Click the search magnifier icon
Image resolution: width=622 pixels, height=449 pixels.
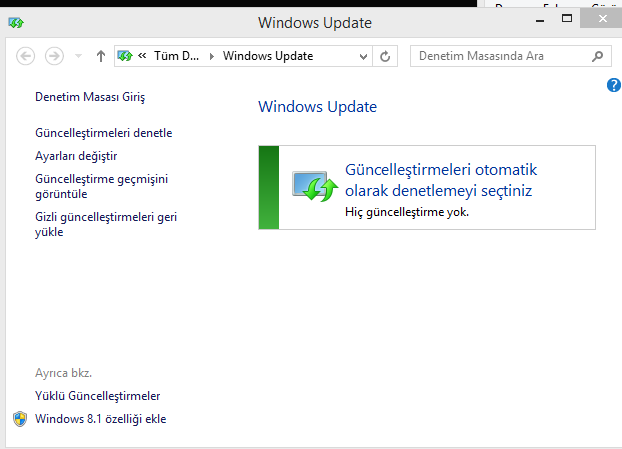click(597, 56)
